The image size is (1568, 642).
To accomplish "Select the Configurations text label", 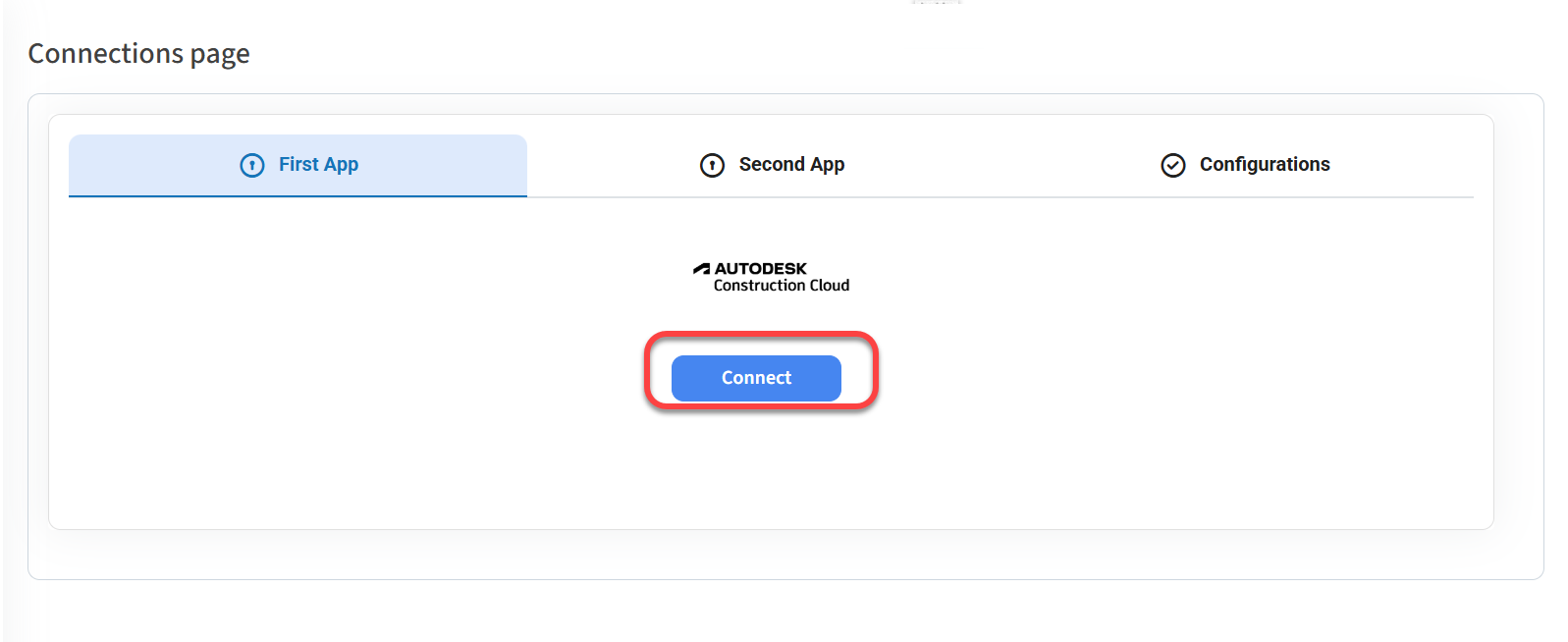I will pyautogui.click(x=1265, y=164).
